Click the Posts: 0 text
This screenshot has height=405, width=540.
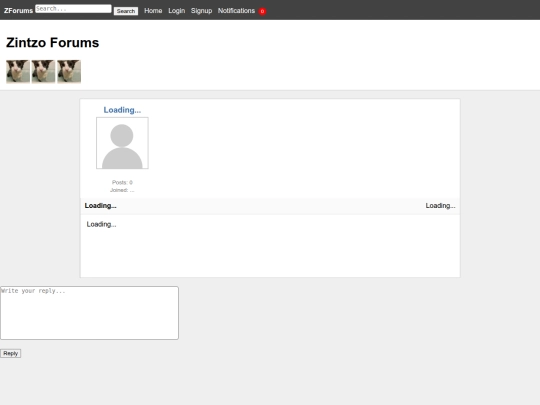(x=122, y=182)
